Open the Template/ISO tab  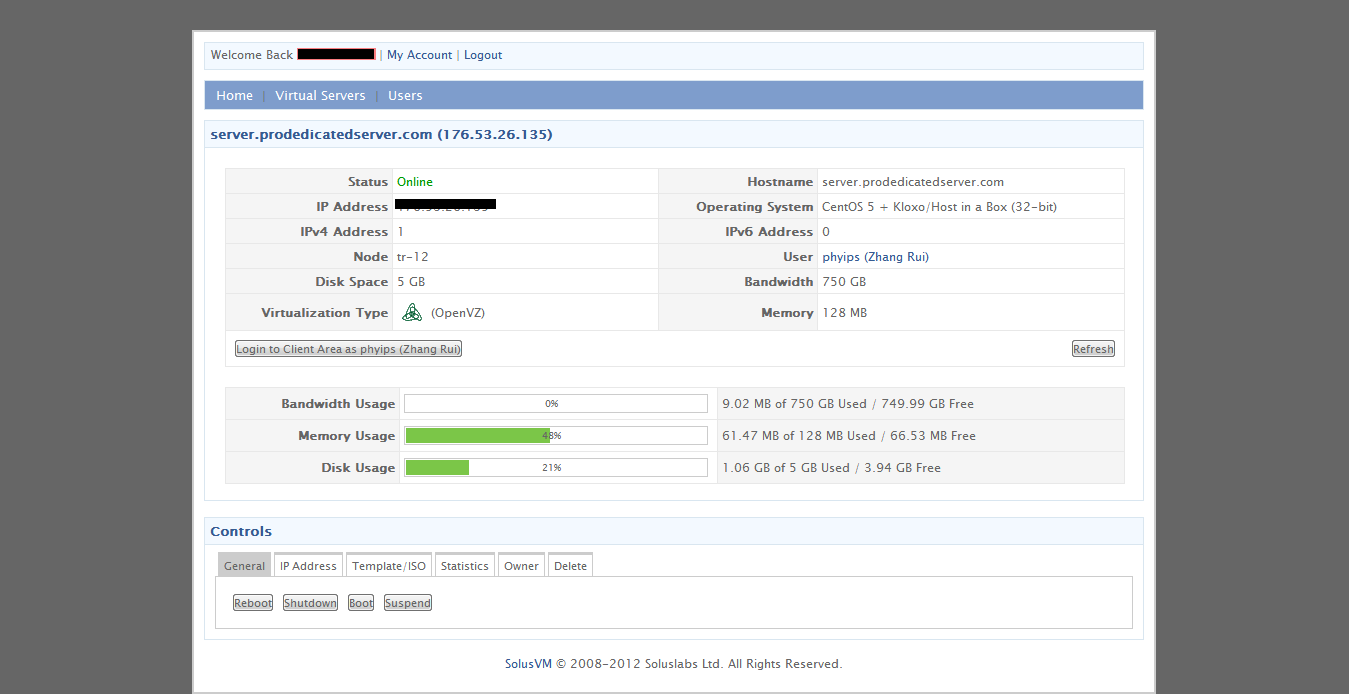[389, 565]
